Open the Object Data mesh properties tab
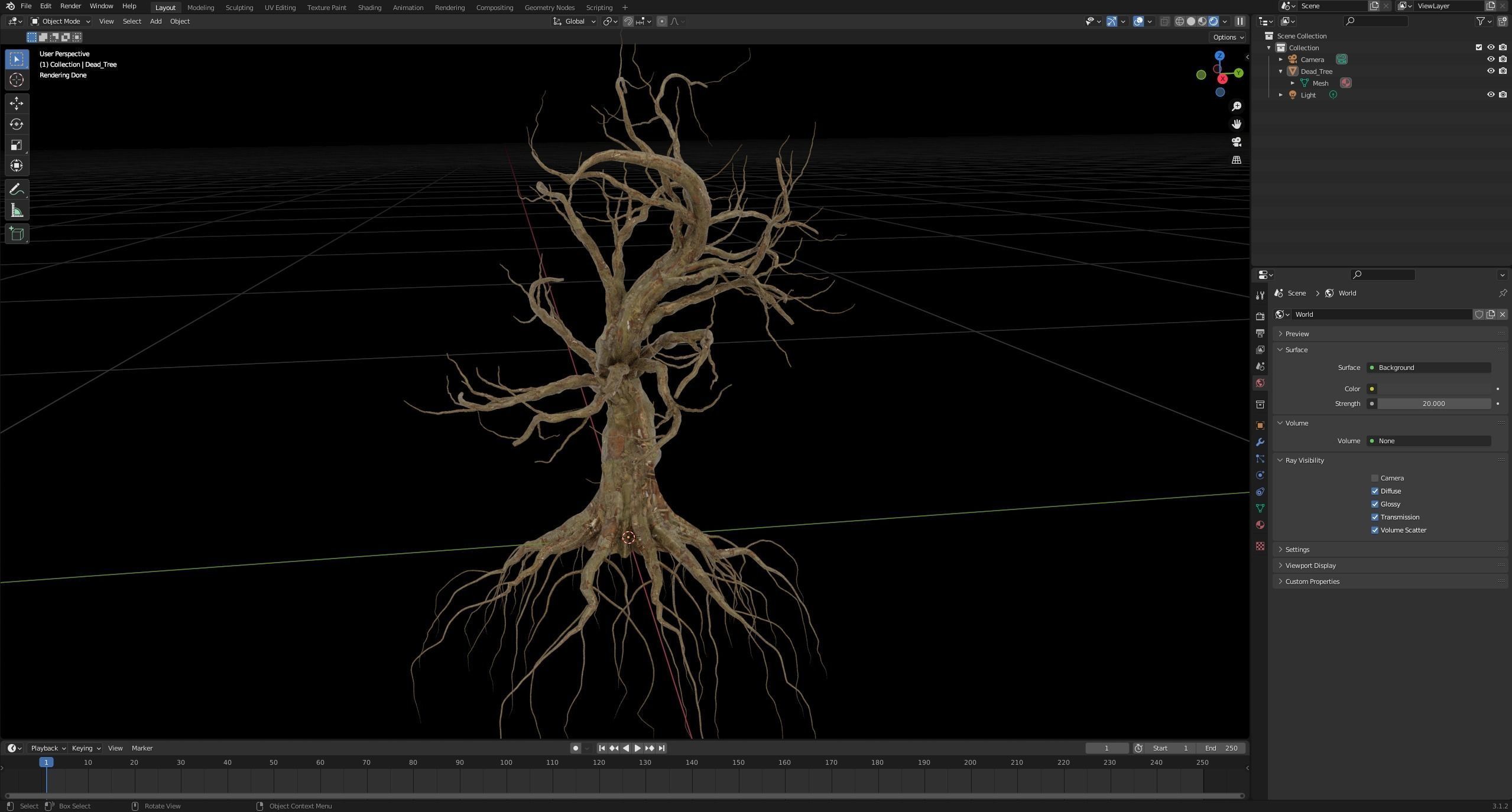 [x=1260, y=508]
